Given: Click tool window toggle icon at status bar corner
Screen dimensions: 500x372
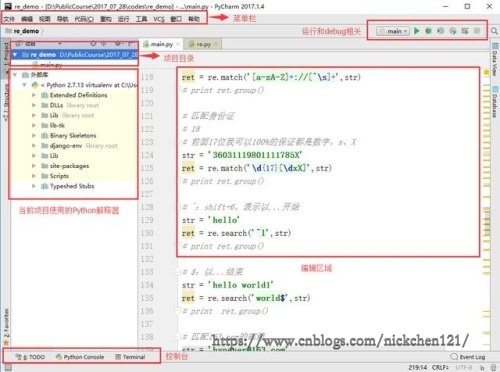Looking at the screenshot, I should click(x=7, y=367).
